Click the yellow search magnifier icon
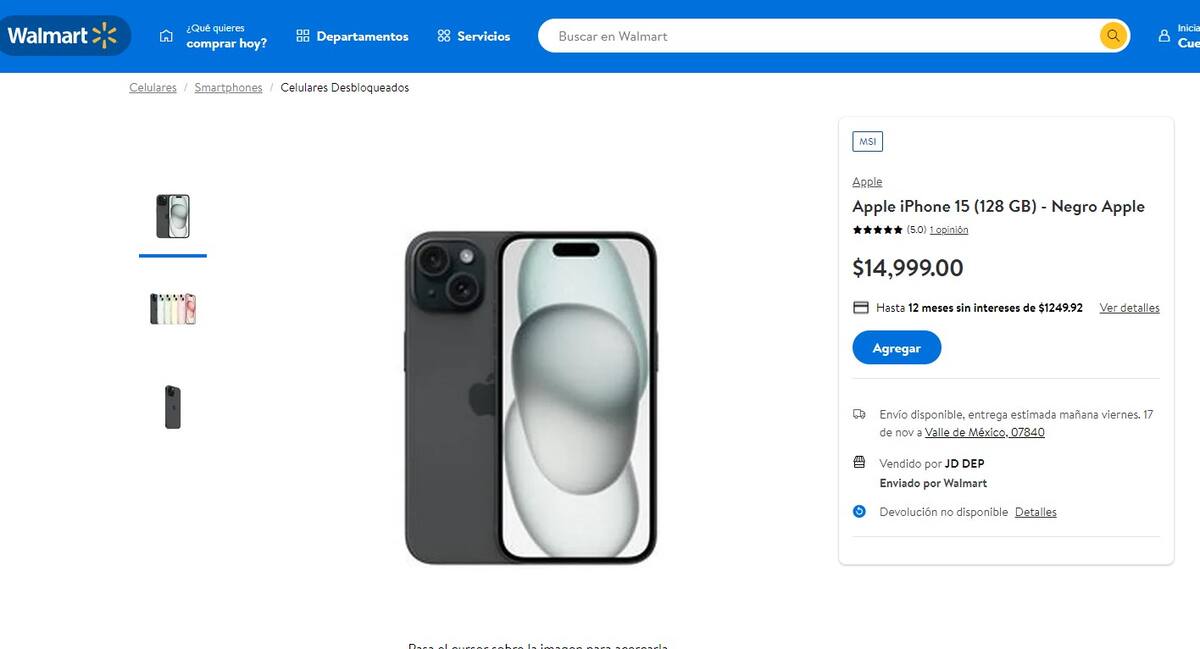 coord(1113,36)
